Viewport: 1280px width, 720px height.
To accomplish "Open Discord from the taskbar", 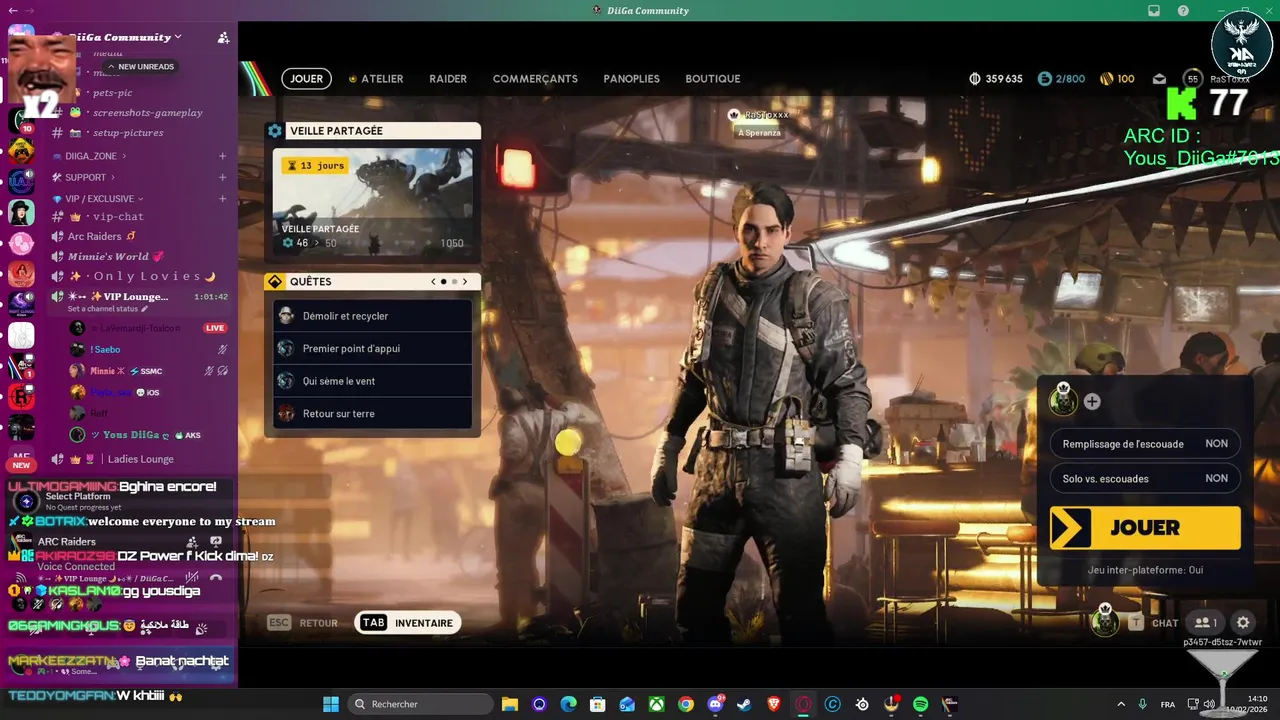I will click(x=715, y=704).
